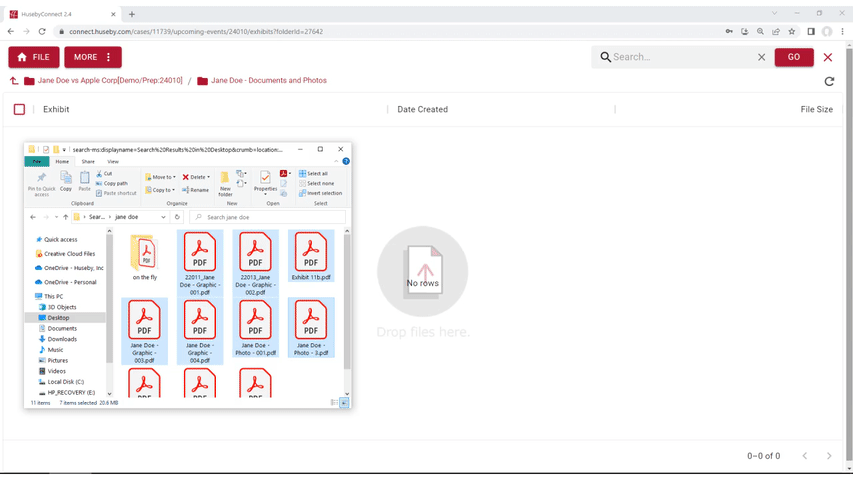Open the Explorer address history dropdown
Image resolution: width=853 pixels, height=480 pixels.
click(x=163, y=217)
